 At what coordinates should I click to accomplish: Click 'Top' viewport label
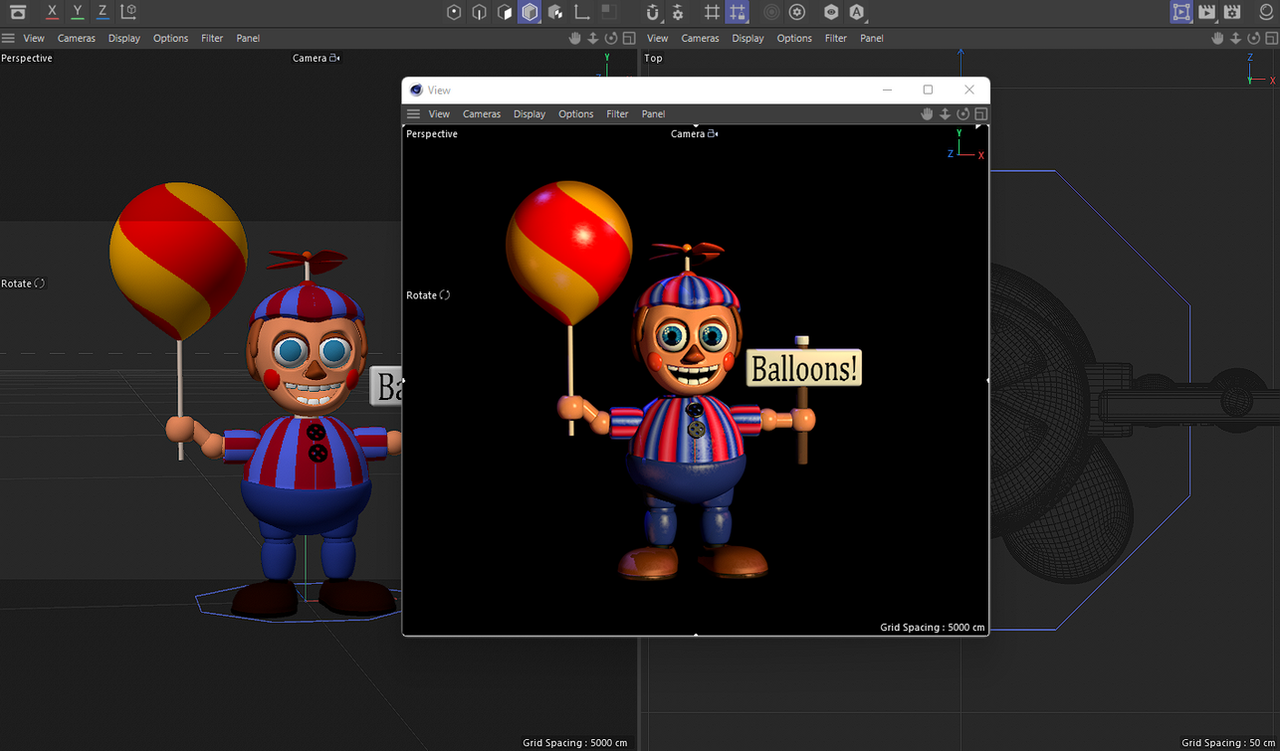653,58
